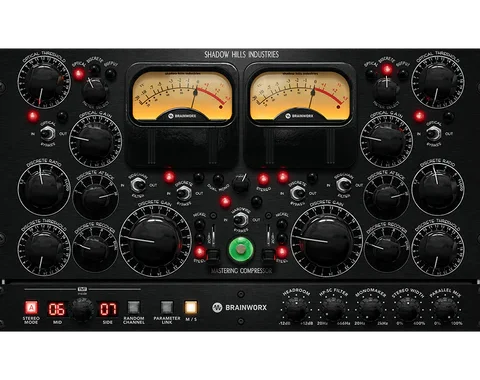Select the left Nickel transformer LED
This screenshot has height=380, width=480.
(x=199, y=224)
